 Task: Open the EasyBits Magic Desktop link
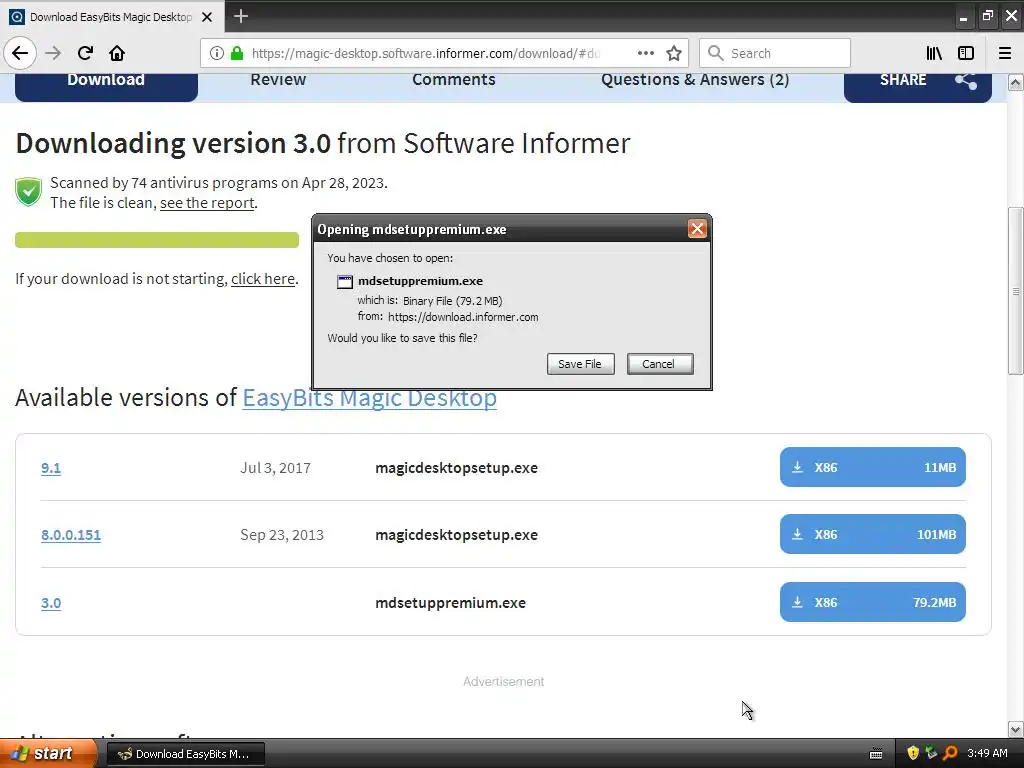point(370,397)
